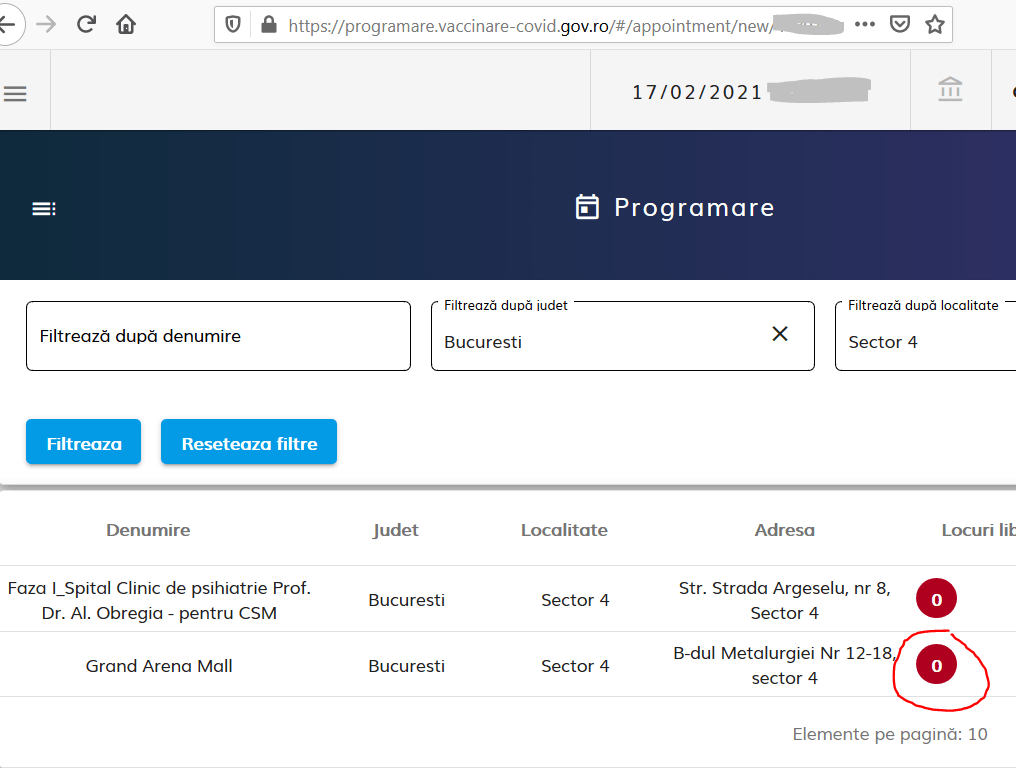Click the institution building icon
Screen dimensions: 1016x768
point(950,91)
